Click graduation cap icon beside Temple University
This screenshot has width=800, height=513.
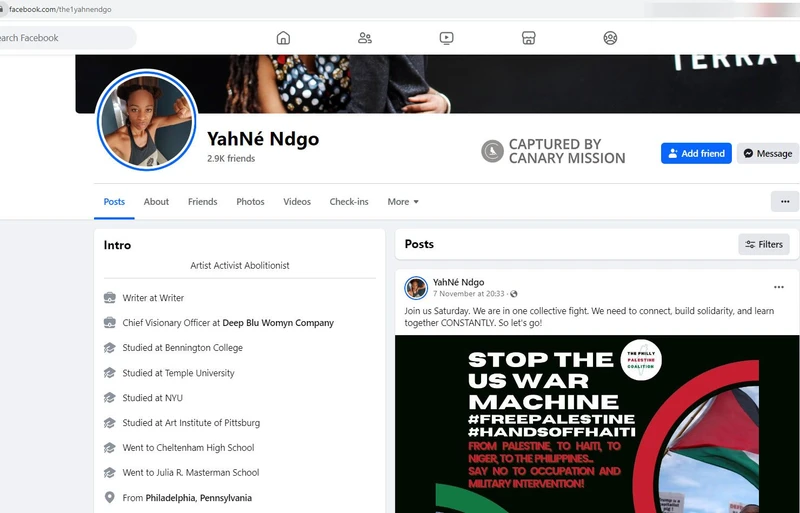click(110, 373)
